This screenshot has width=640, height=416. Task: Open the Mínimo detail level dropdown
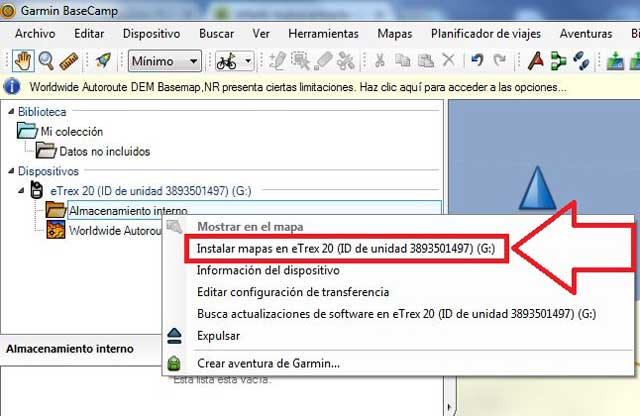[164, 61]
